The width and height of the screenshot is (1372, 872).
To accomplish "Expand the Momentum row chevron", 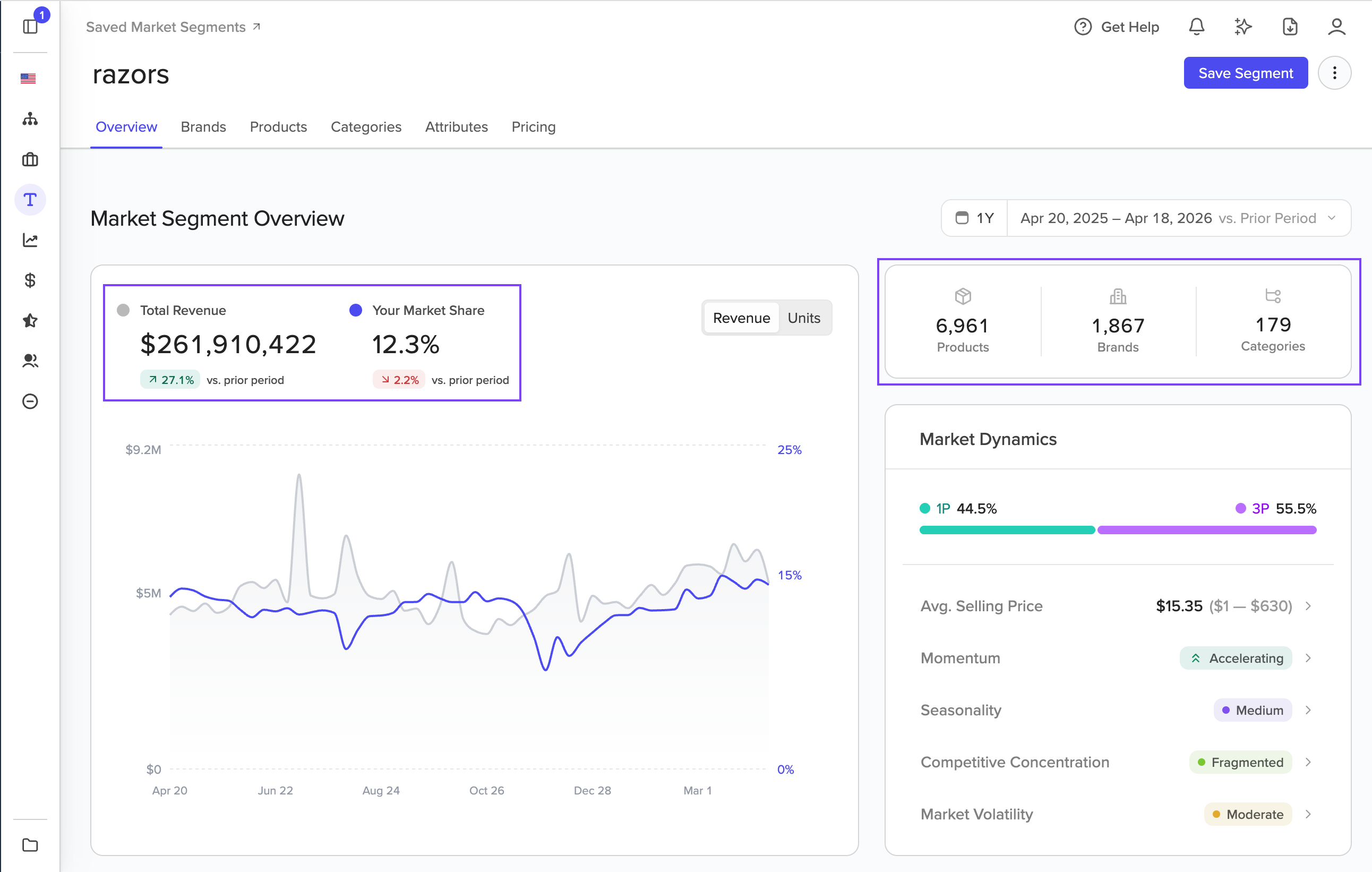I will coord(1308,657).
